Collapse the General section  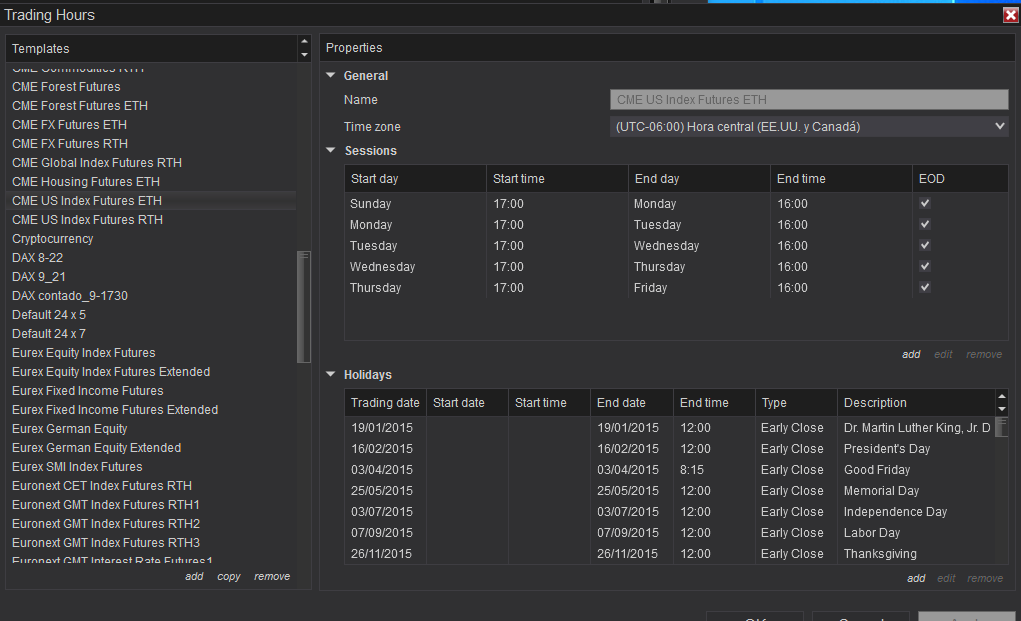331,76
